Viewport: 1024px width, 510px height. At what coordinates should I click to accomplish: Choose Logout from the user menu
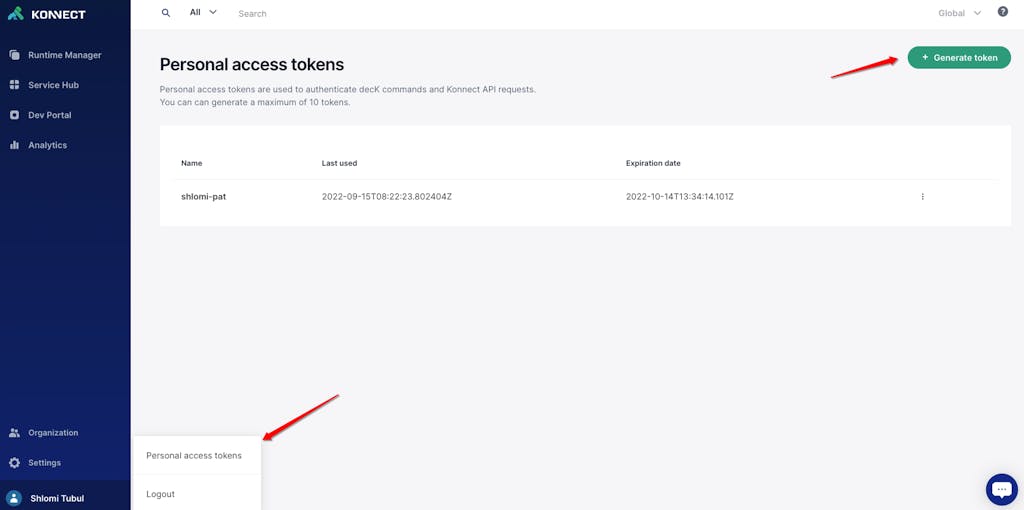click(161, 494)
